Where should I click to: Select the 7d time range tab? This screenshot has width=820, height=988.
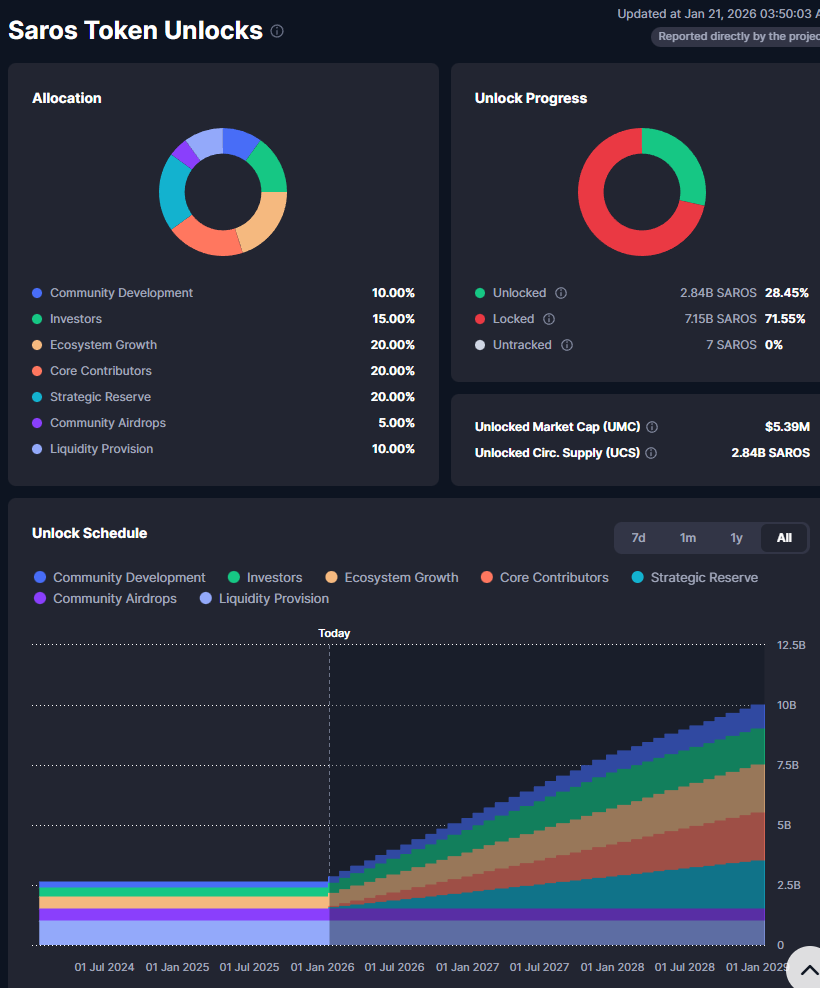coord(638,538)
